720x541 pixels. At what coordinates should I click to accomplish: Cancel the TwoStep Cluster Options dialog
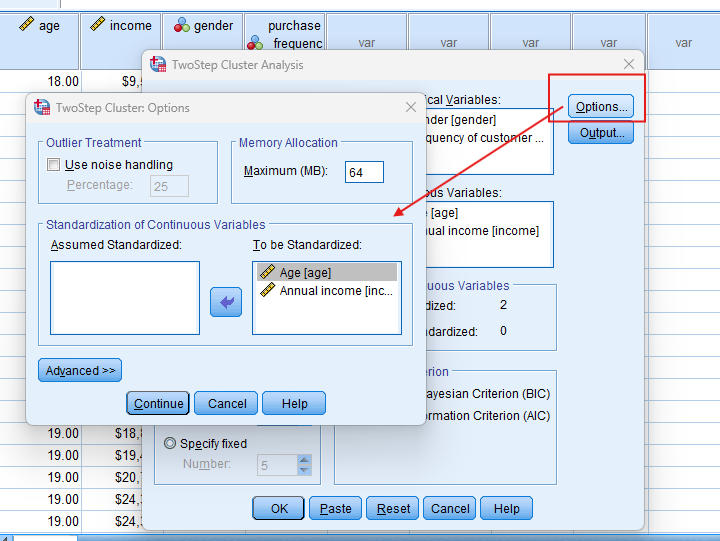(226, 403)
